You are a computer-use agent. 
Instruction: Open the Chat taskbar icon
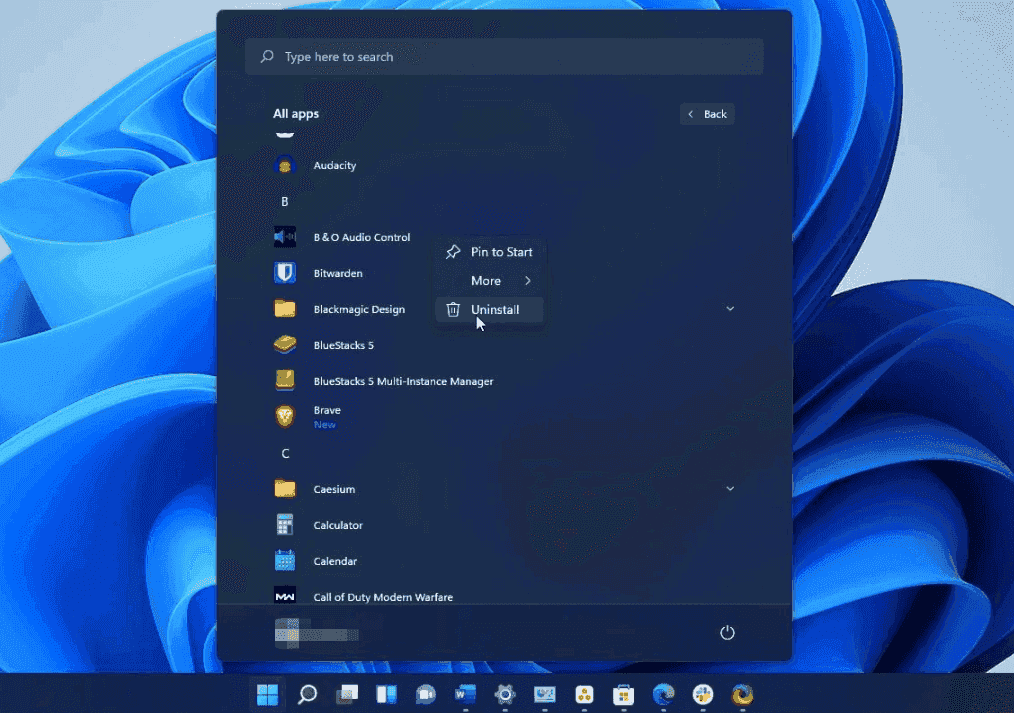(426, 695)
